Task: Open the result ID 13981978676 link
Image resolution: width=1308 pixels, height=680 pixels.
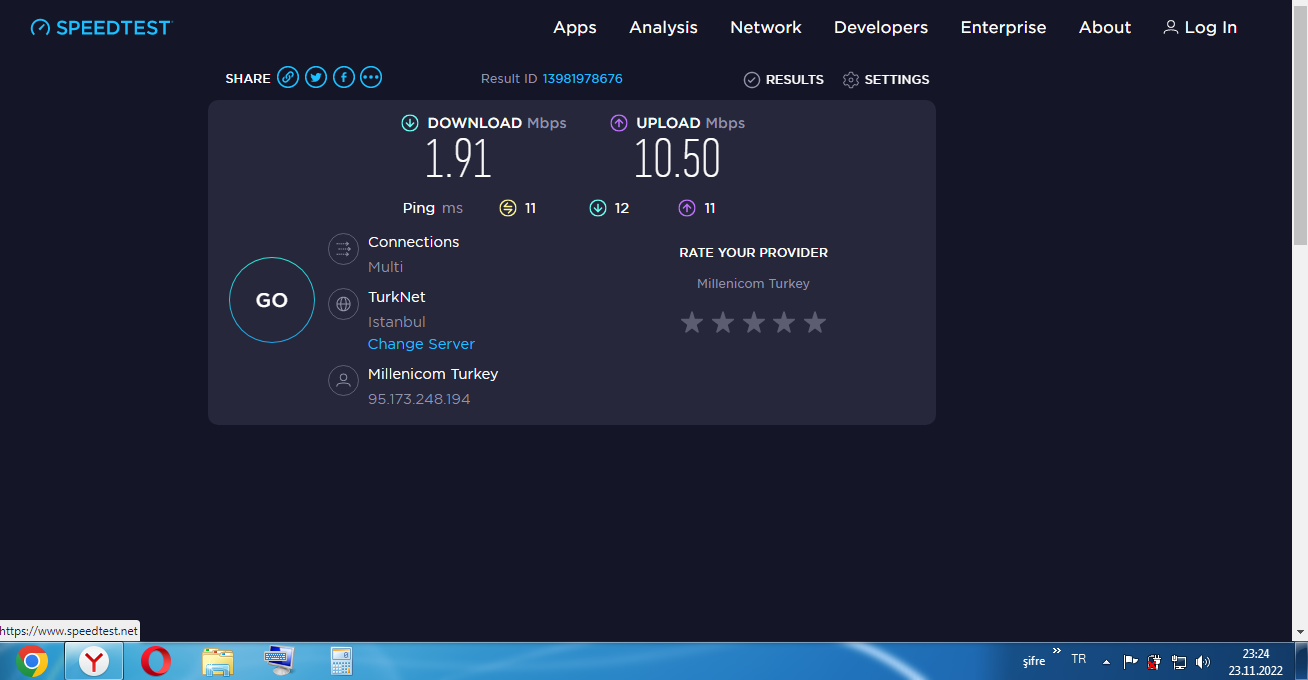Action: [582, 79]
